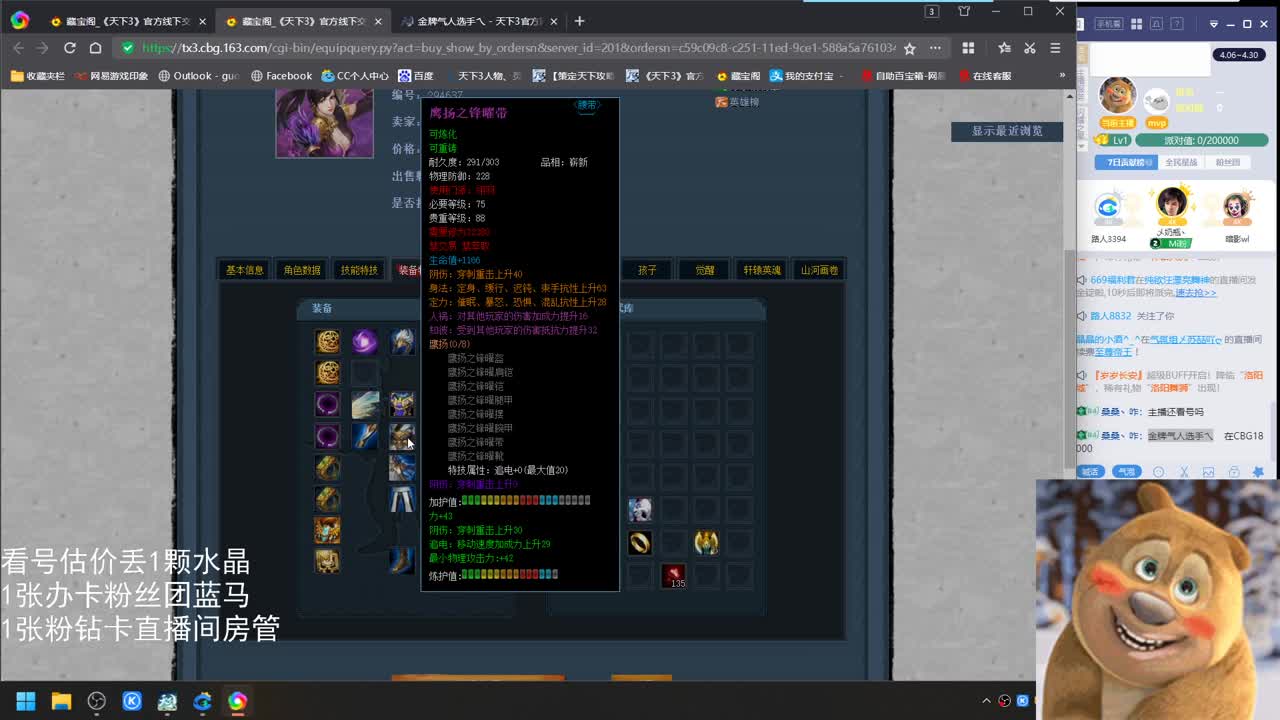Open the 我的支付宝 bookmark
The width and height of the screenshot is (1280, 720).
click(805, 76)
